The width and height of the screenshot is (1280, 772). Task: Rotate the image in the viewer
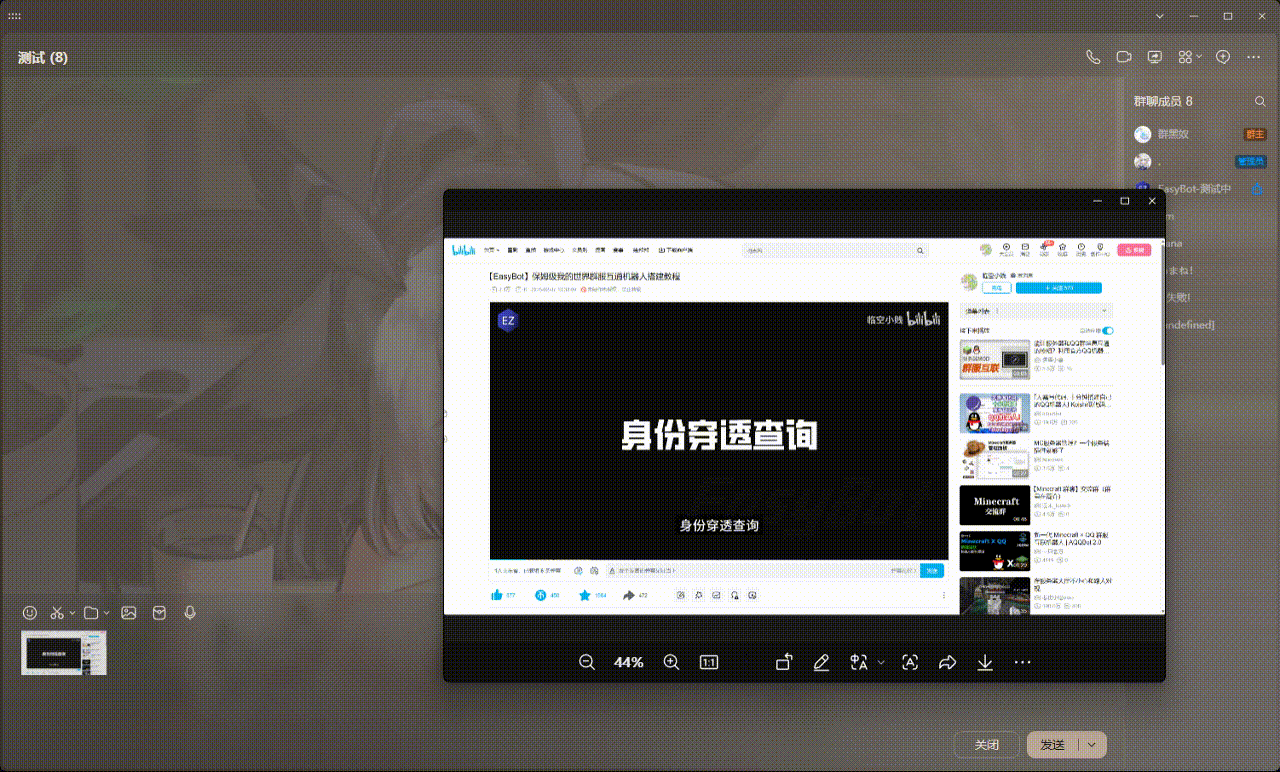coord(784,662)
